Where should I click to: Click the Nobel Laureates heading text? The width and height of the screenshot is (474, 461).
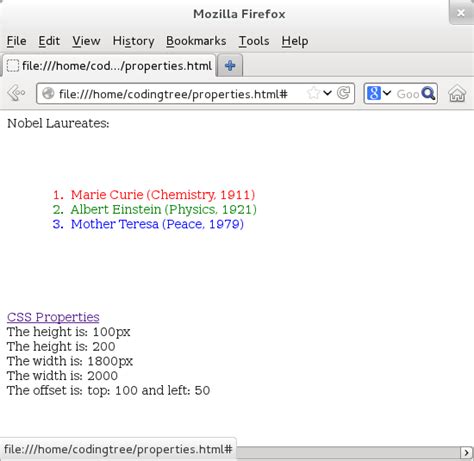(58, 123)
